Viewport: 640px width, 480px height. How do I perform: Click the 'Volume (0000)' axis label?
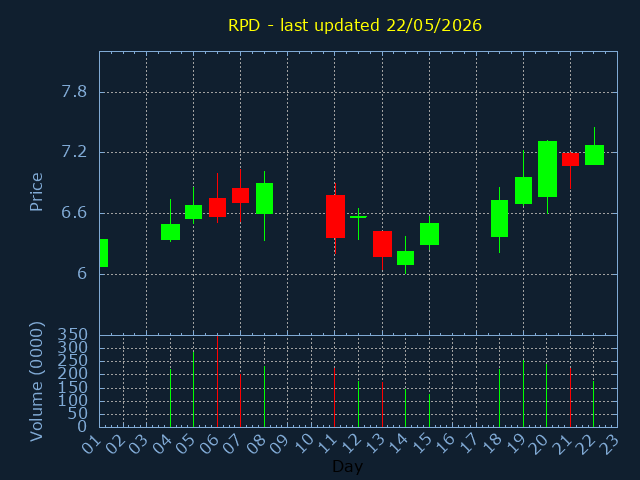point(36,382)
